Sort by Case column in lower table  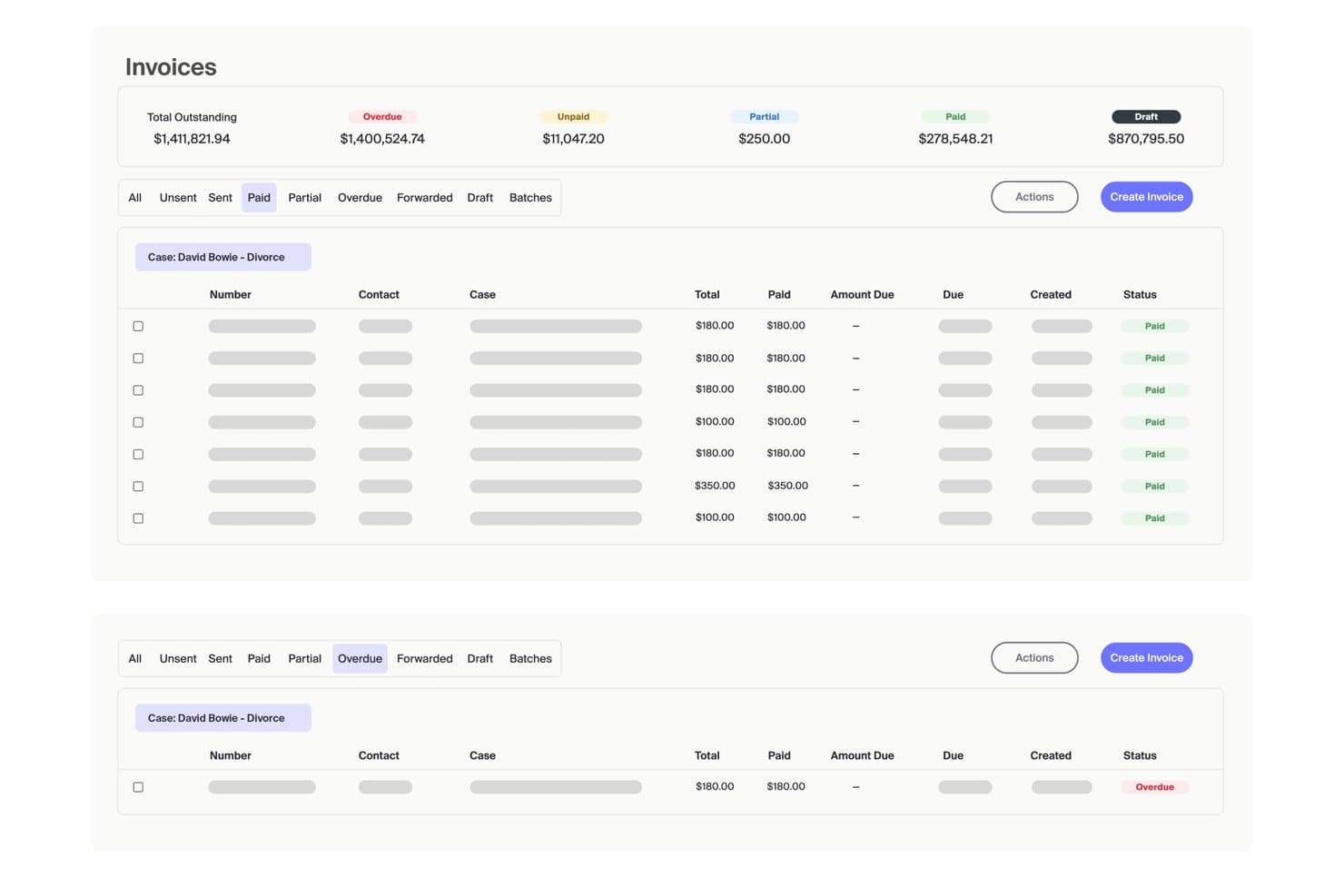tap(482, 756)
